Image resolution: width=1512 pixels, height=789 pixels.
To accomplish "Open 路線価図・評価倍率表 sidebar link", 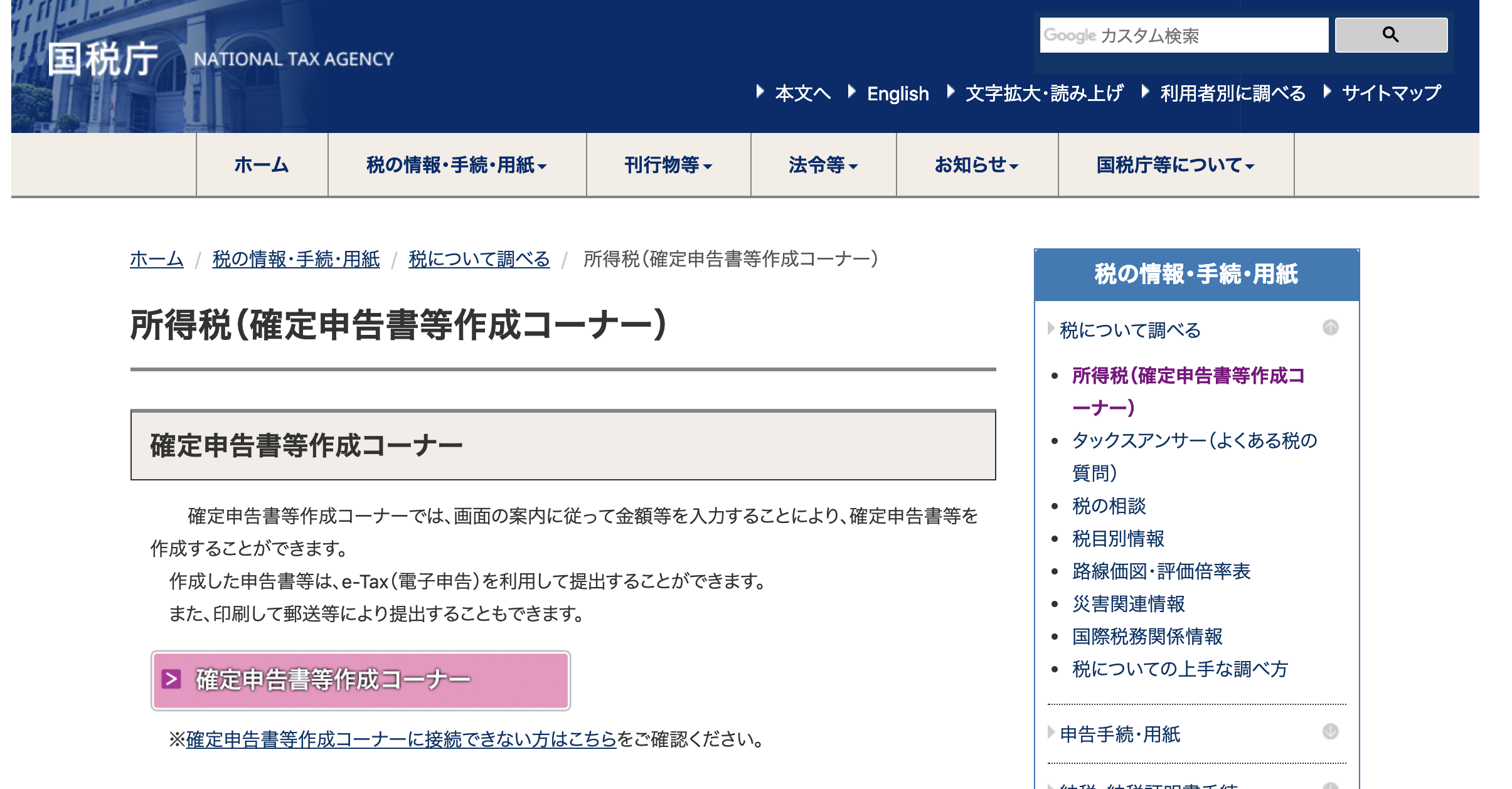I will click(1161, 571).
